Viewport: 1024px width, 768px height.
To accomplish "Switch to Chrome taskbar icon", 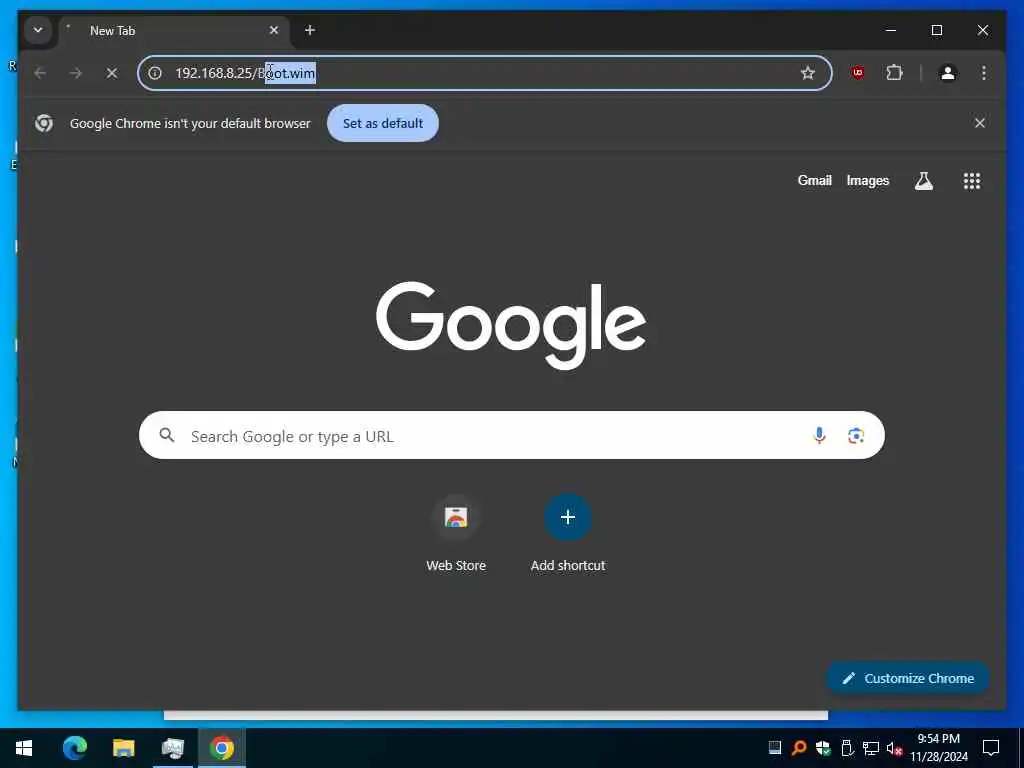I will click(x=221, y=748).
